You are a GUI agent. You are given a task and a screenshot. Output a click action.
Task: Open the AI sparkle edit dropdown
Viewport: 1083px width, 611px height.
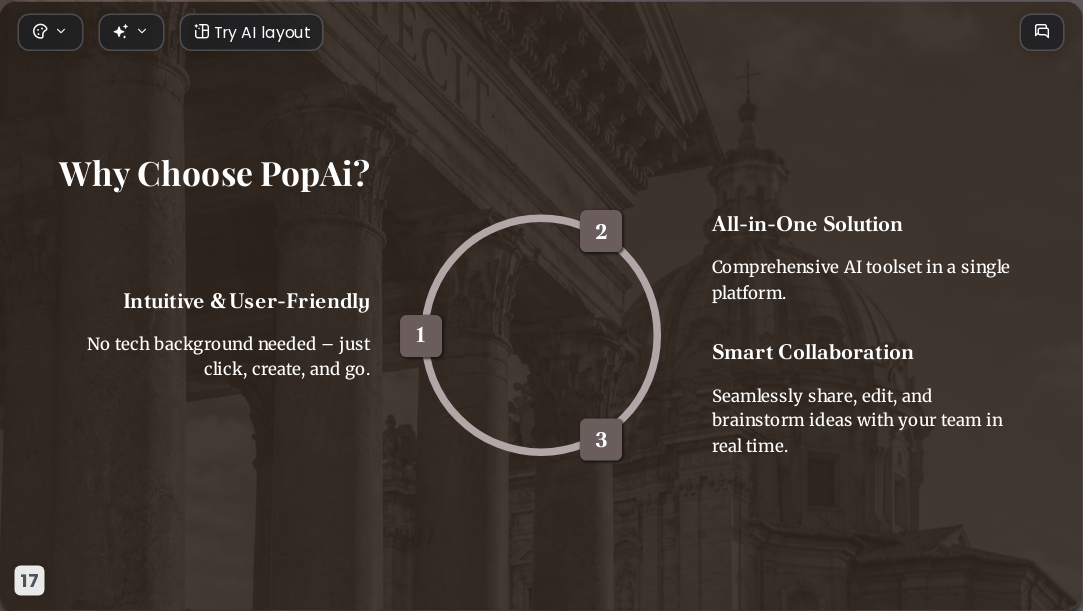coord(131,32)
